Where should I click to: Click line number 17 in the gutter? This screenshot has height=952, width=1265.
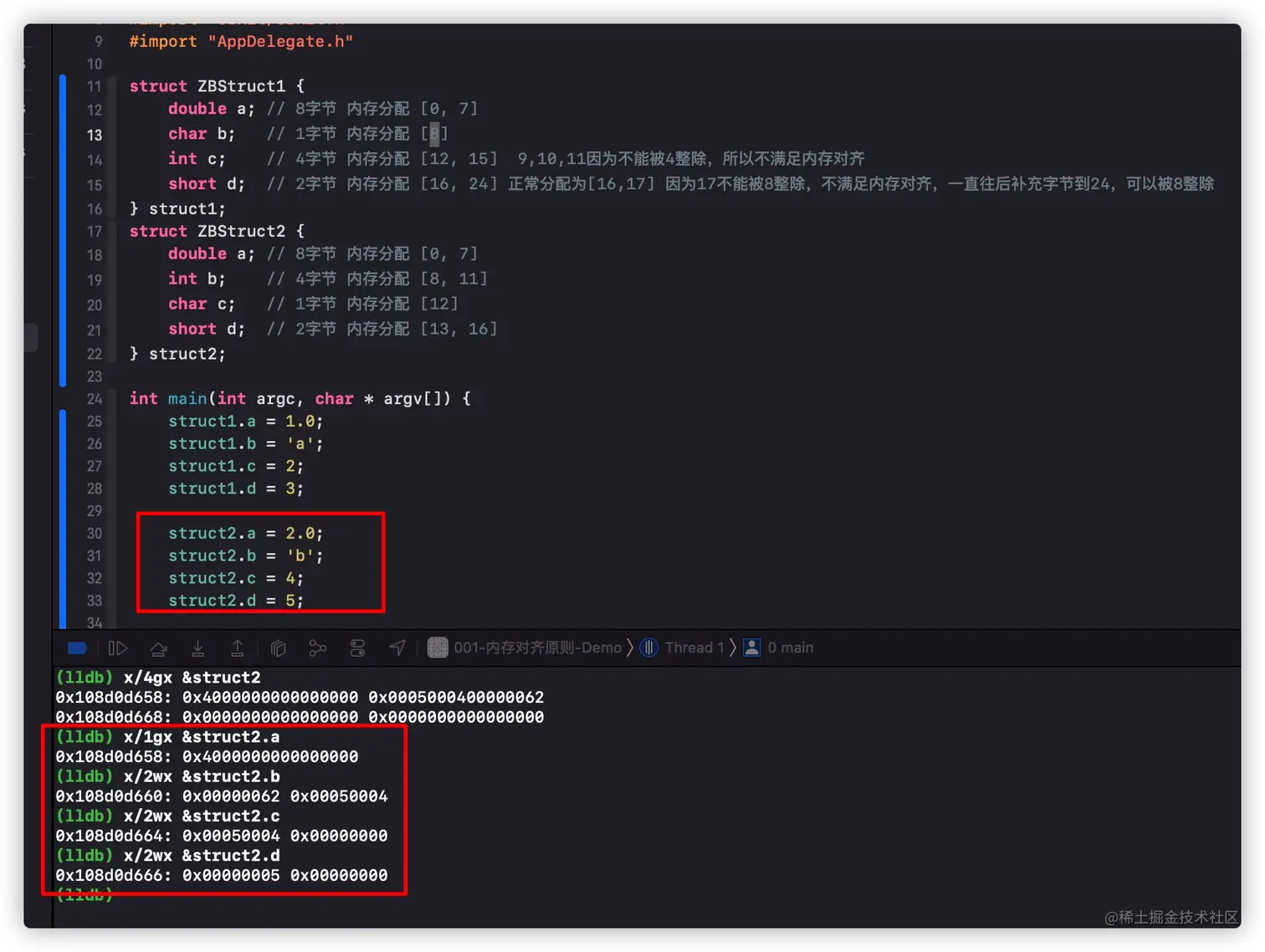coord(95,232)
